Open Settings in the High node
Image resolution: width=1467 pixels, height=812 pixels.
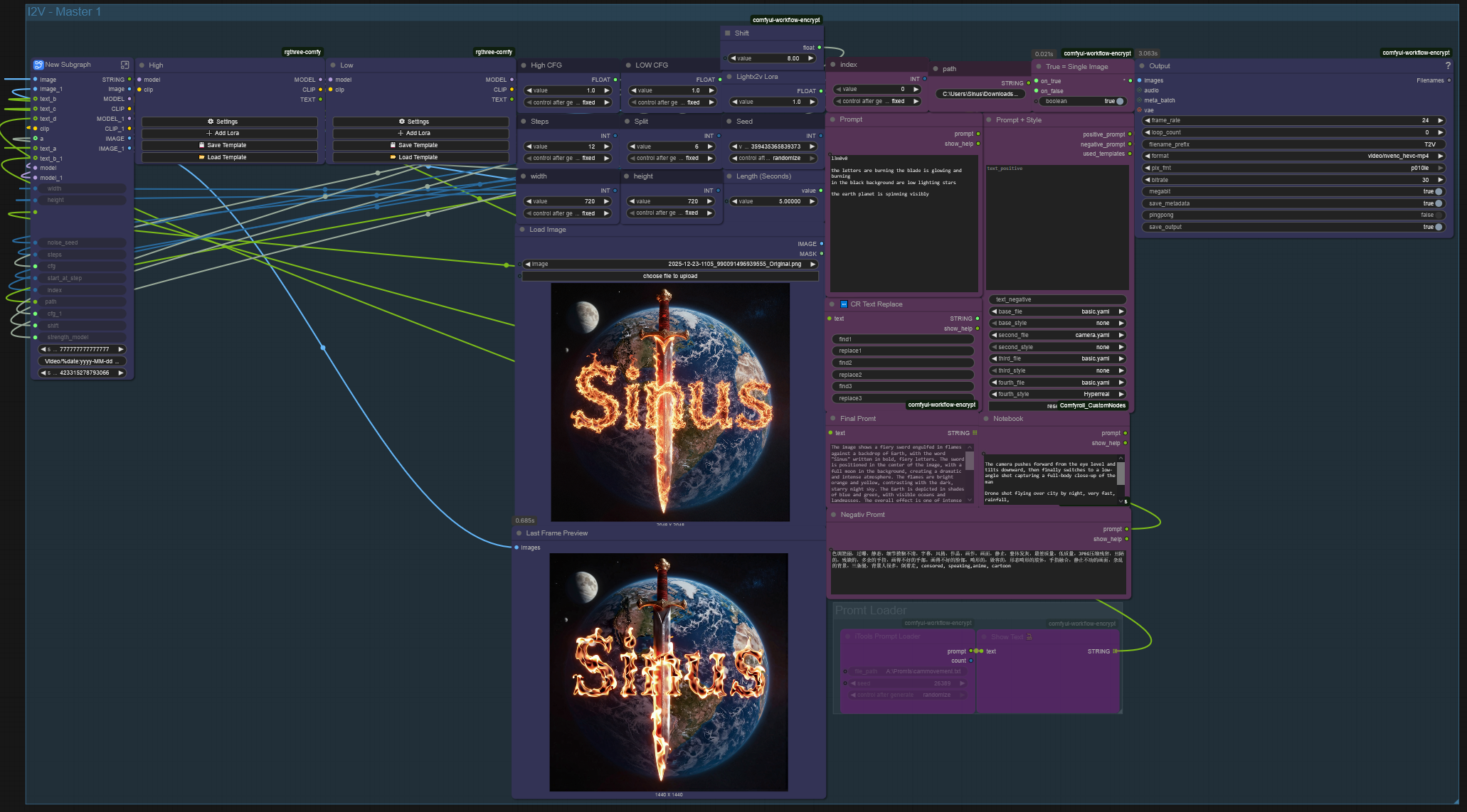[229, 122]
